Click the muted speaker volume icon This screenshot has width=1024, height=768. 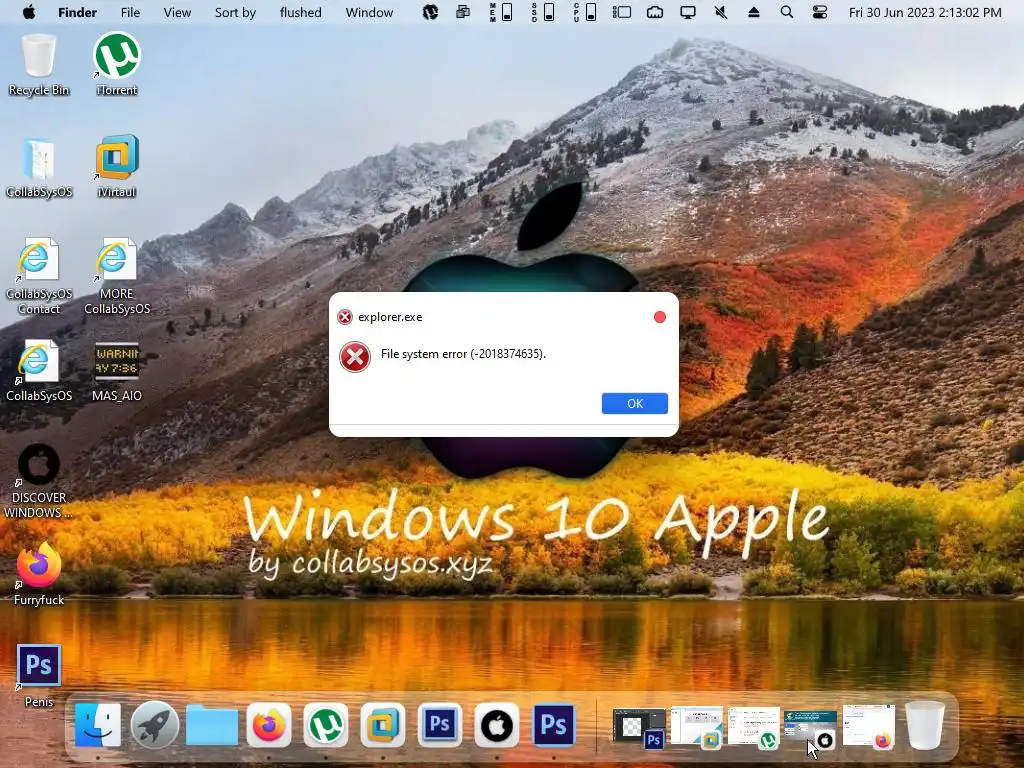[721, 12]
